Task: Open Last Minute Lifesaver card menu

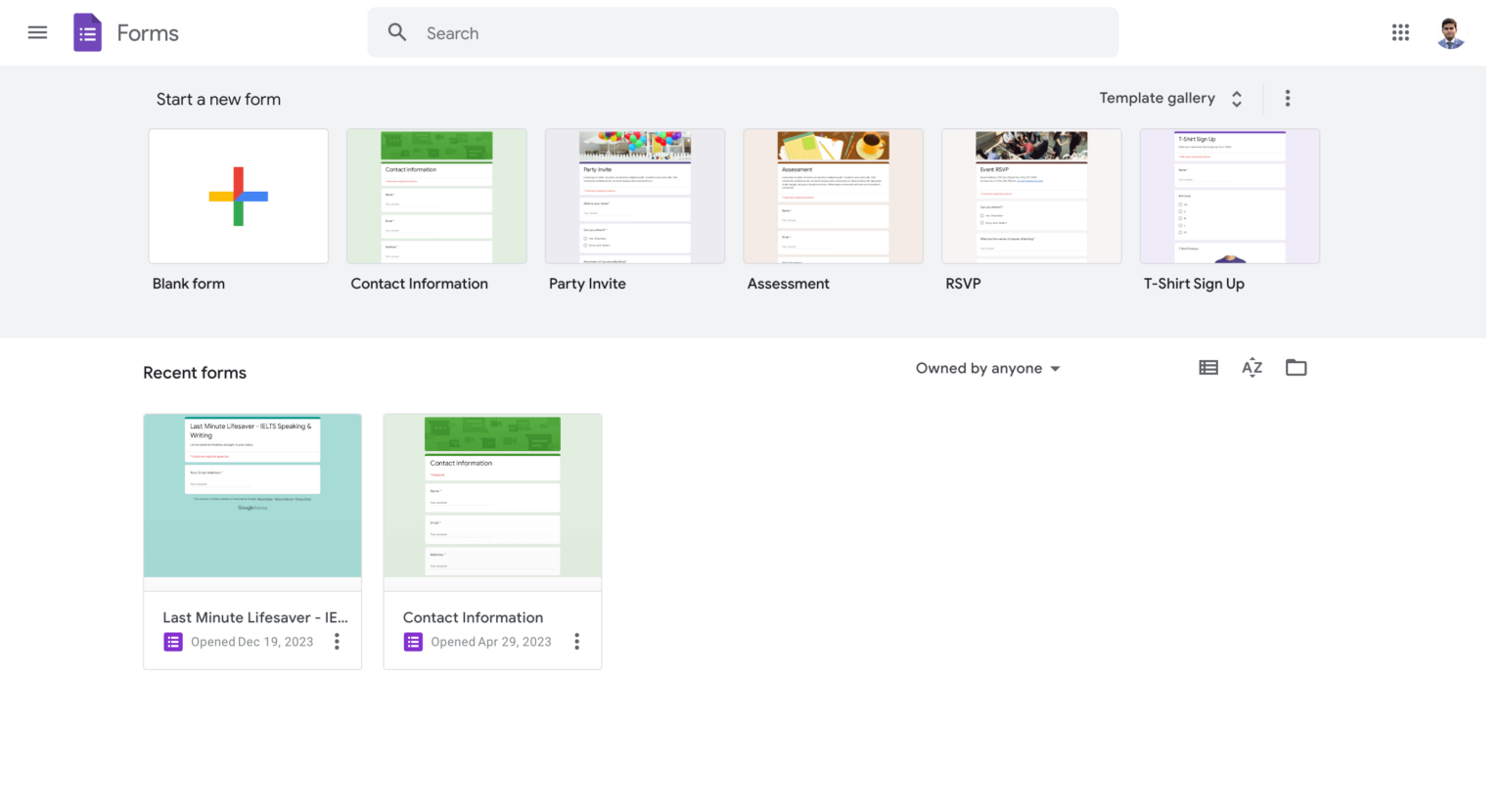Action: (337, 641)
